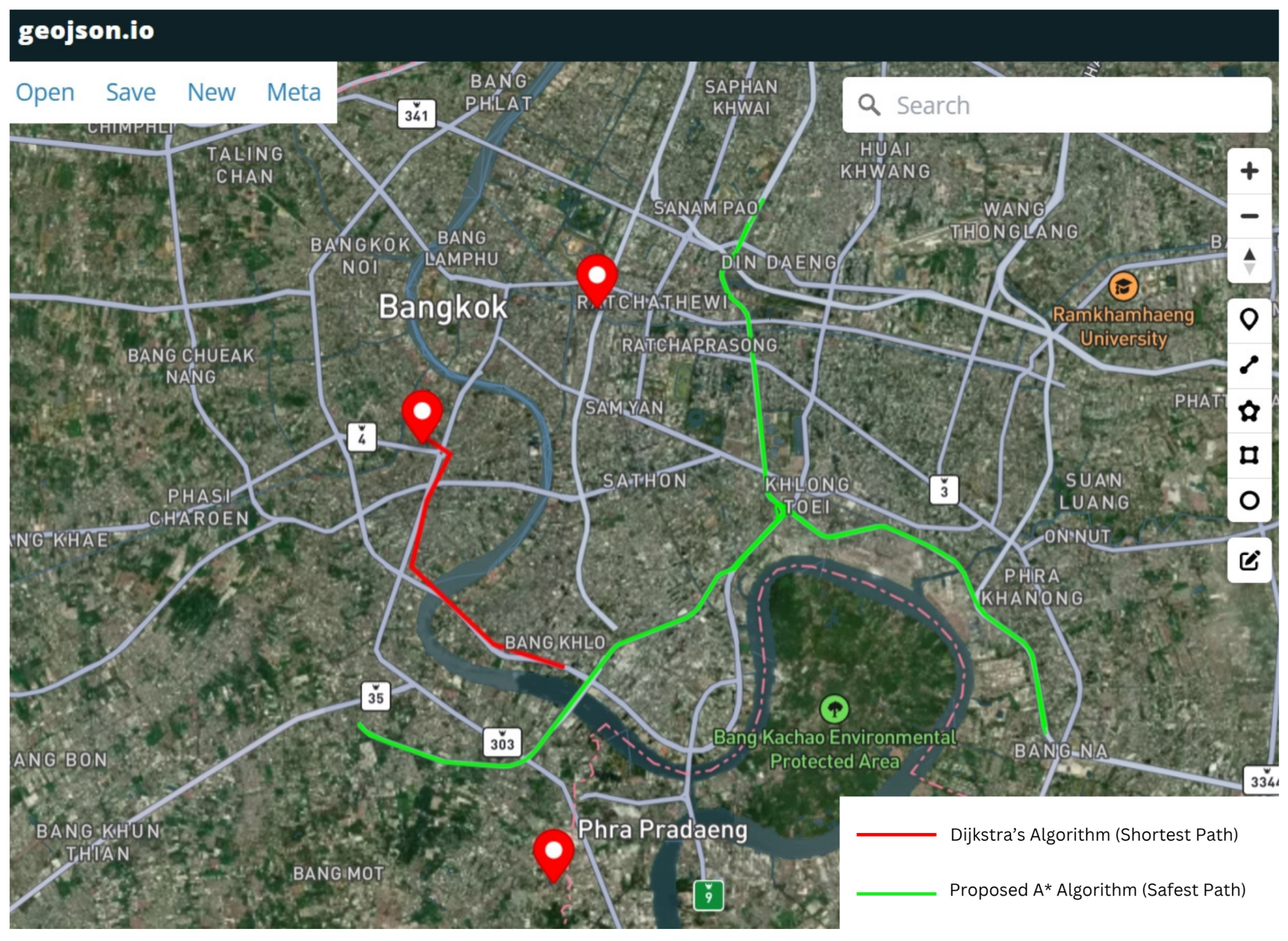Click the SUAN LUANG district label
The image size is (1288, 941).
[x=1094, y=491]
